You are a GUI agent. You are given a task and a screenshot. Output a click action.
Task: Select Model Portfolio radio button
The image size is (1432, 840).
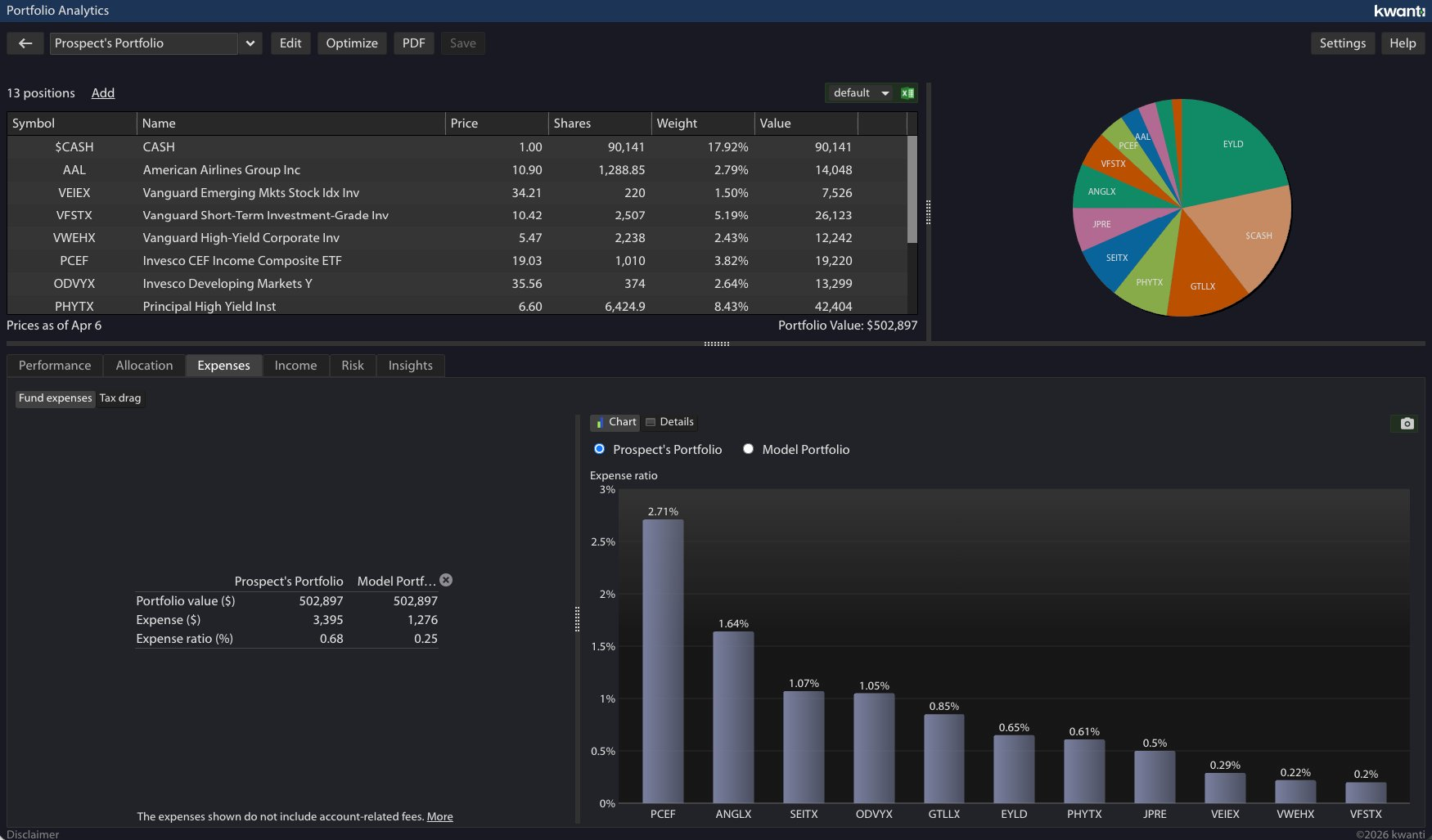pyautogui.click(x=748, y=449)
